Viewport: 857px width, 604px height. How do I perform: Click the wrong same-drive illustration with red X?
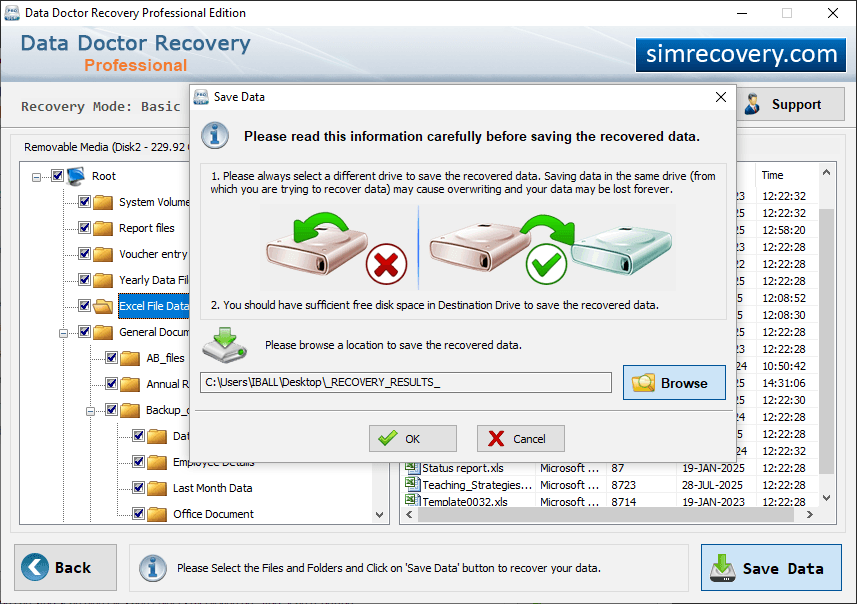click(x=336, y=248)
